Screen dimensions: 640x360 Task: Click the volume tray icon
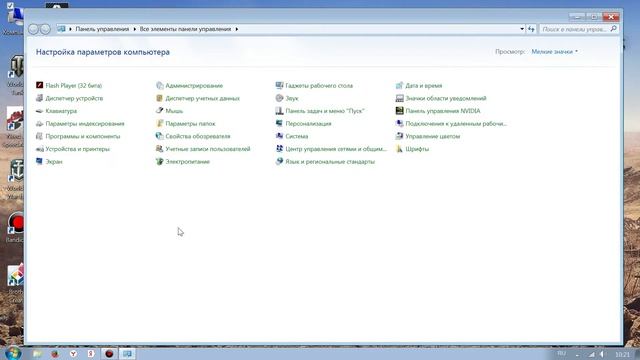(x=602, y=354)
